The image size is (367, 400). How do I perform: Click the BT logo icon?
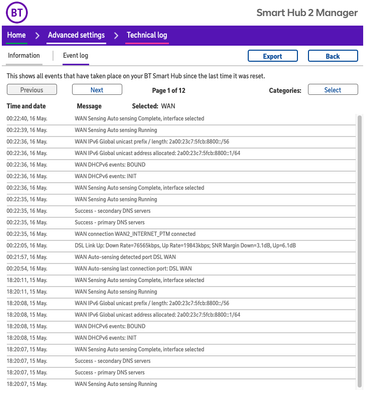(x=17, y=13)
